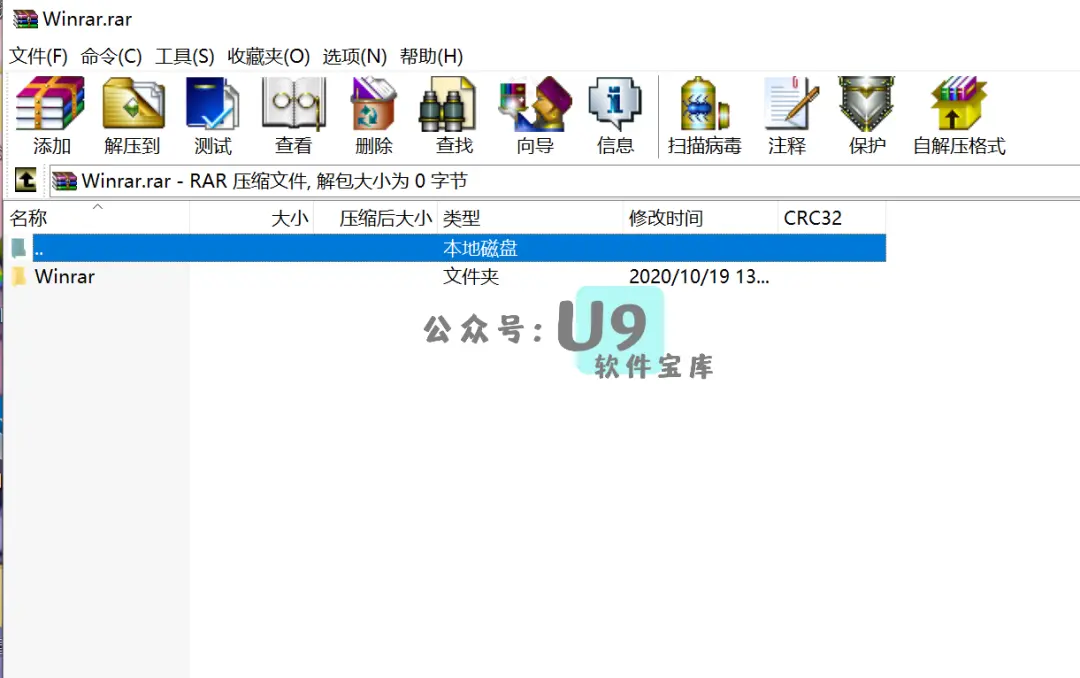Click the Winrar folder icon in list
Screen dimensions: 1080x678
[19, 276]
